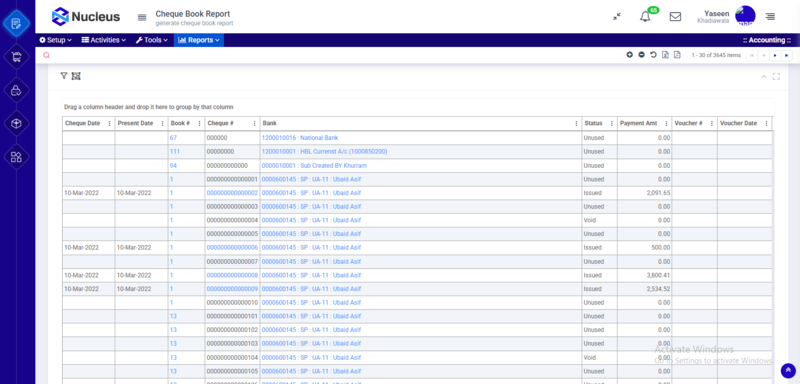The image size is (800, 384).
Task: Open Bank column options menu
Action: pos(577,123)
